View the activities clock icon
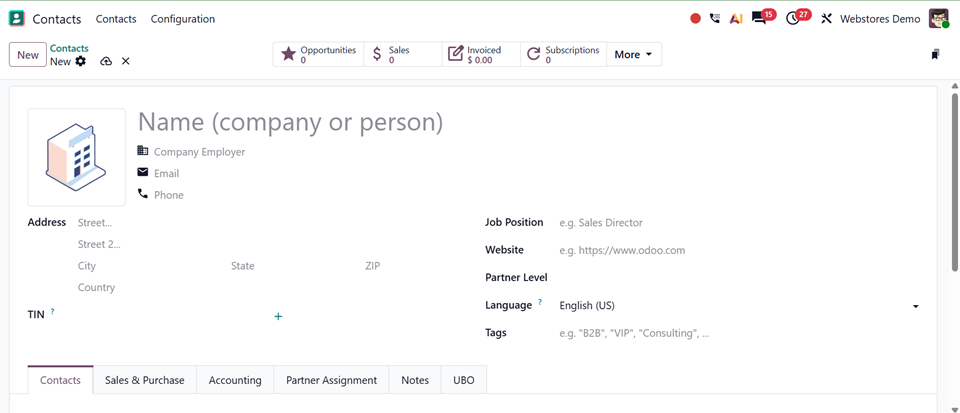This screenshot has width=960, height=413. point(793,19)
